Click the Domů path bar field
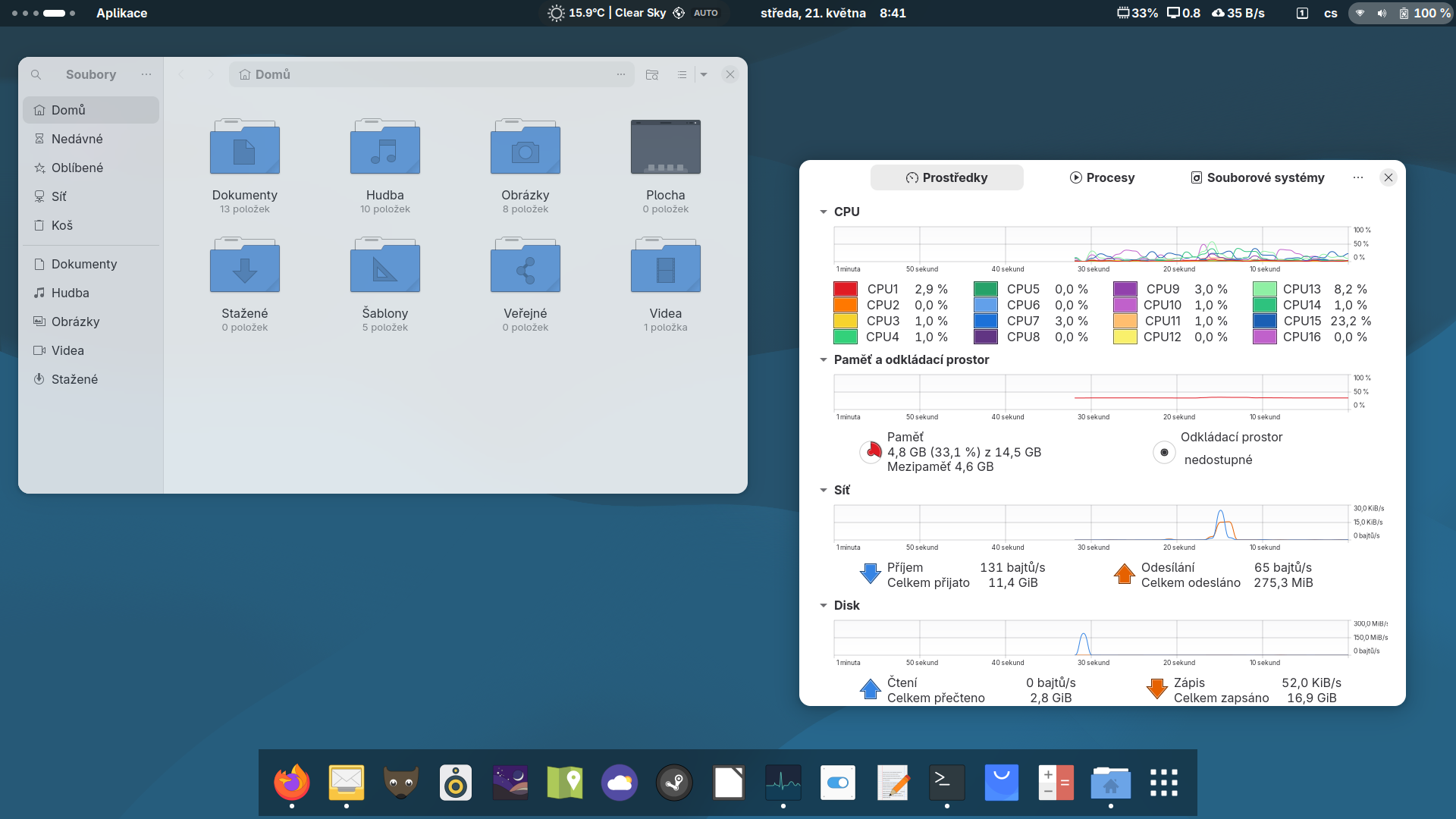Image resolution: width=1456 pixels, height=819 pixels. [431, 74]
